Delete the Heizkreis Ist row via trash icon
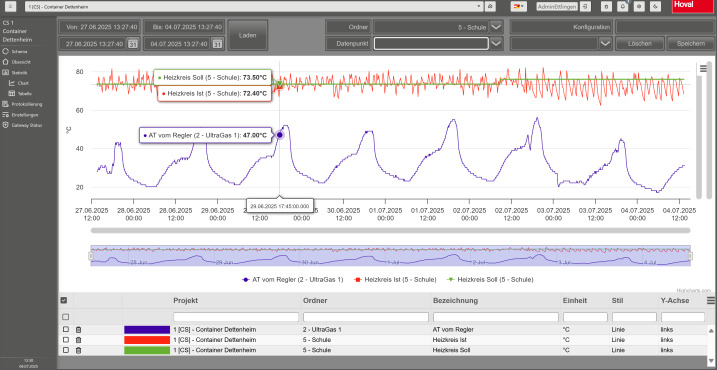 coord(78,340)
